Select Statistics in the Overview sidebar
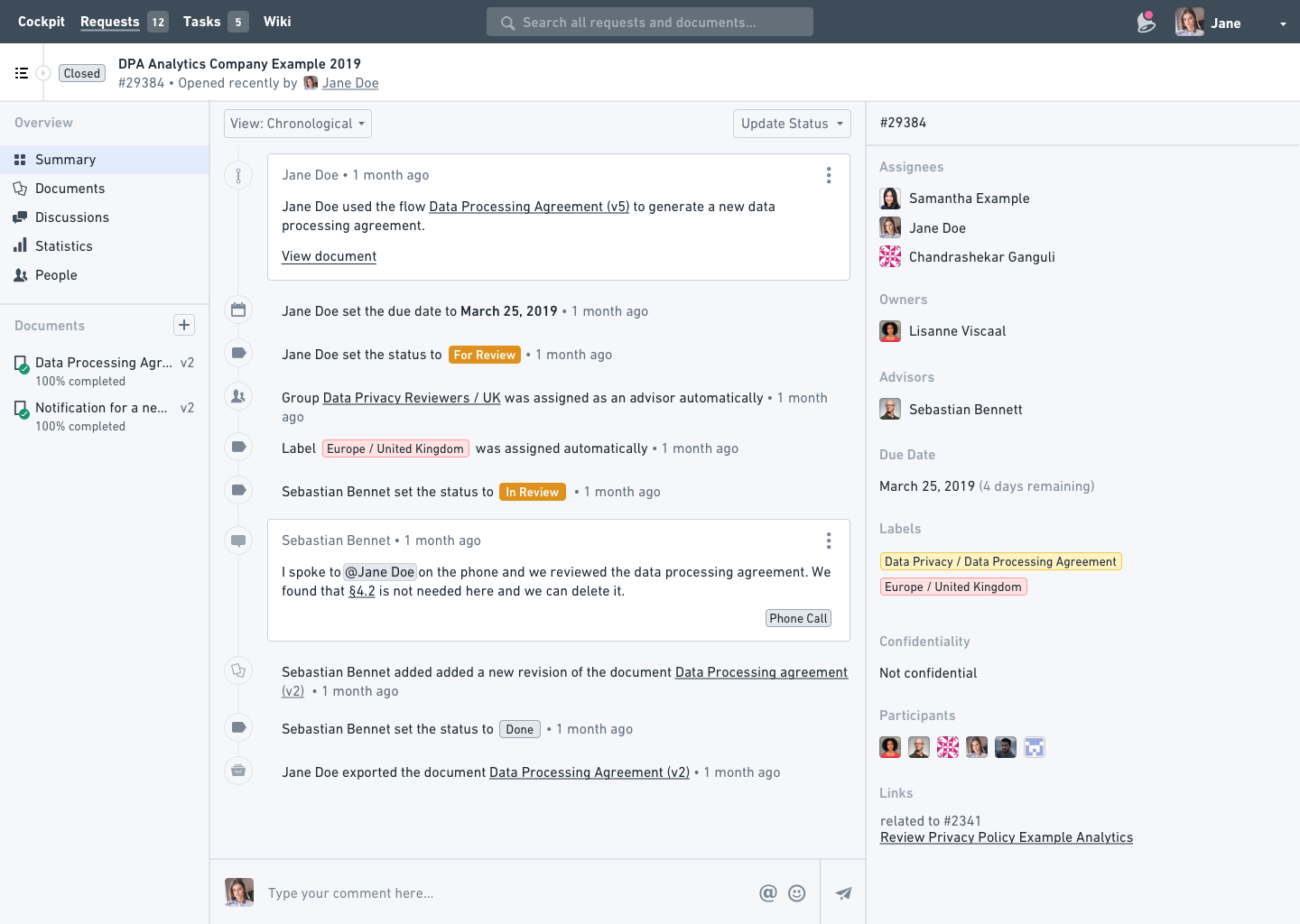Screen dimensions: 1300x924 (63, 246)
